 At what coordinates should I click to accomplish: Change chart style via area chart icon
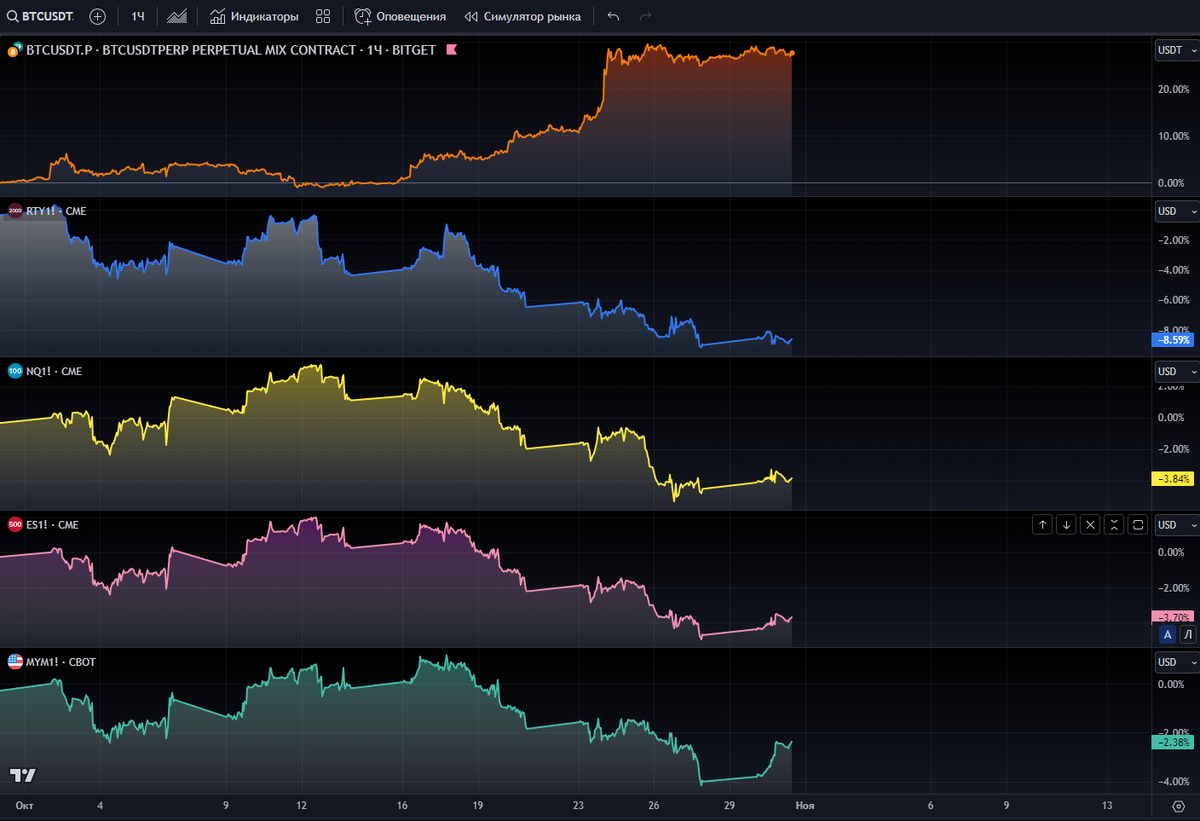[x=177, y=17]
